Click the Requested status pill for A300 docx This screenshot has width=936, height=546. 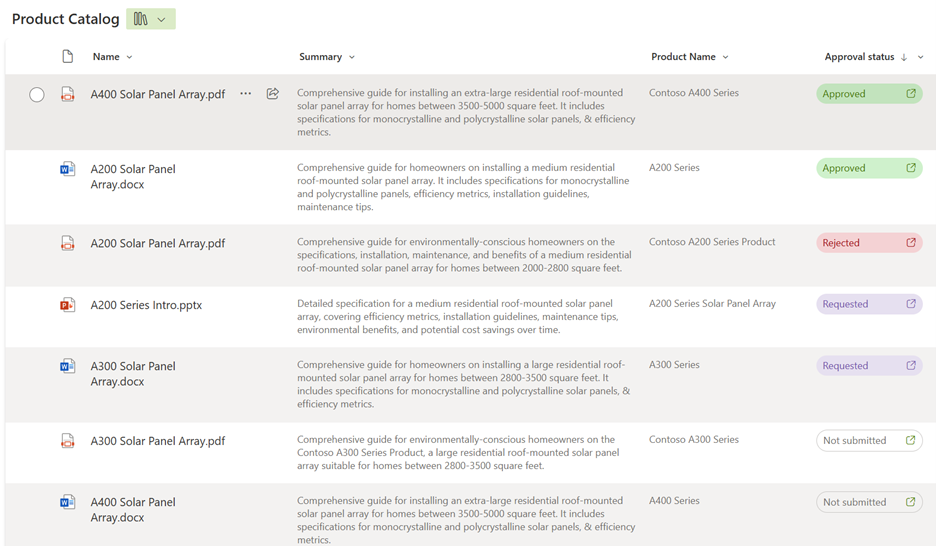pyautogui.click(x=869, y=366)
